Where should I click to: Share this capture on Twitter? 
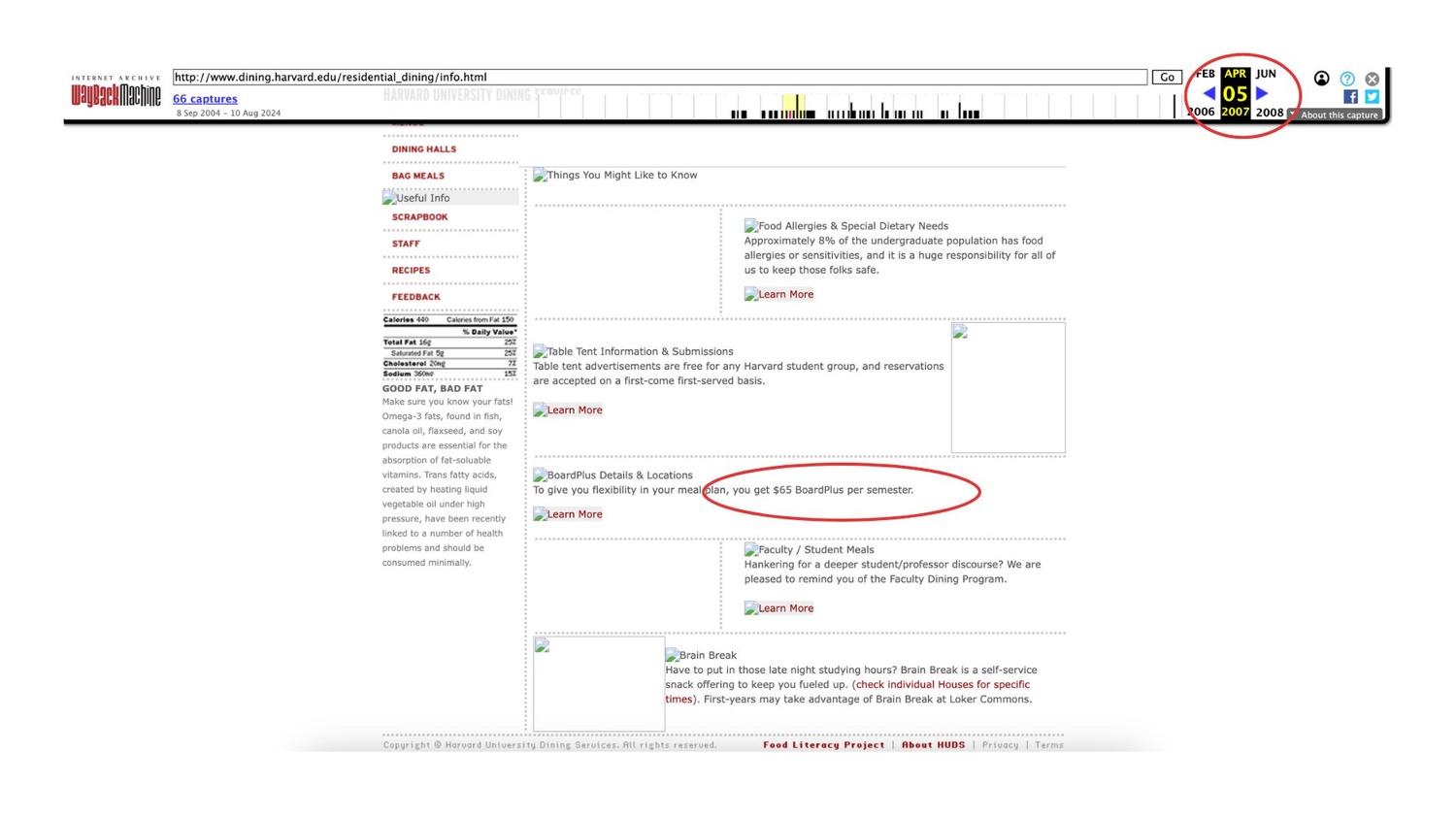tap(1372, 96)
